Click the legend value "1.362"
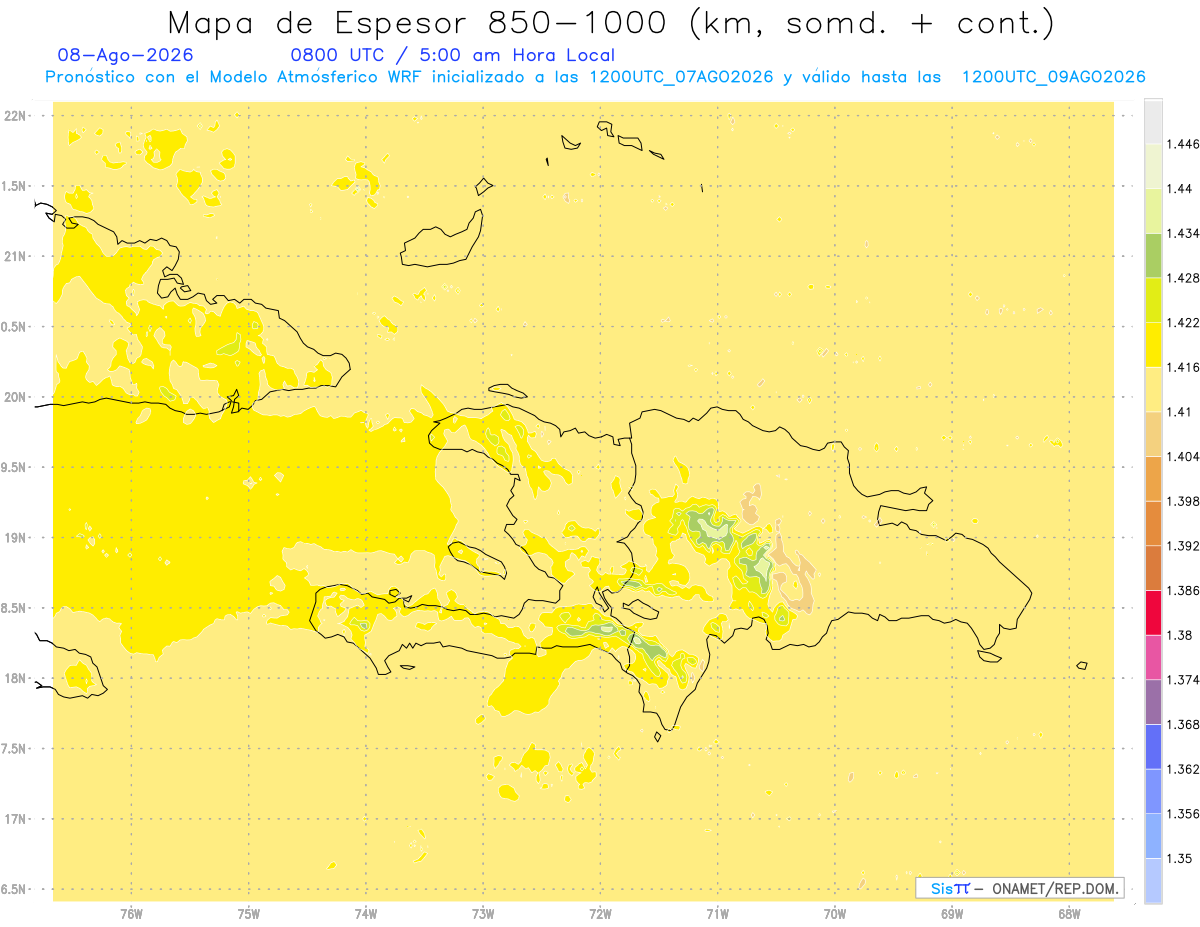Viewport: 1200px width, 927px height. pyautogui.click(x=1183, y=769)
